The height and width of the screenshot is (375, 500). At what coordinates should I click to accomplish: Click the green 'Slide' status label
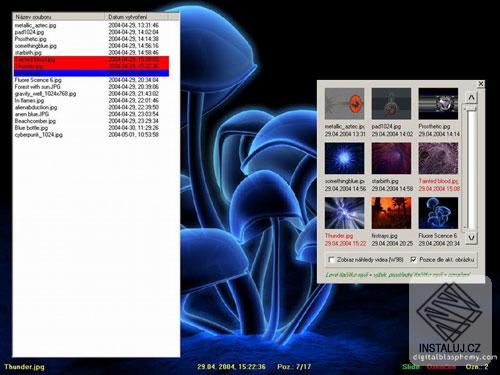(x=411, y=367)
